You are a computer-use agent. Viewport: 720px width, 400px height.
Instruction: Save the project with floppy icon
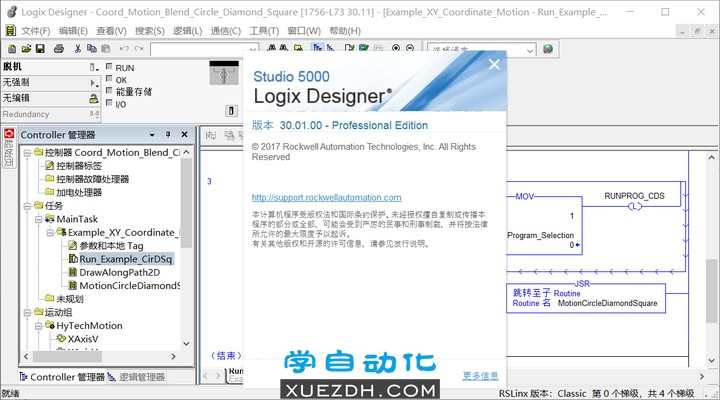tap(40, 48)
